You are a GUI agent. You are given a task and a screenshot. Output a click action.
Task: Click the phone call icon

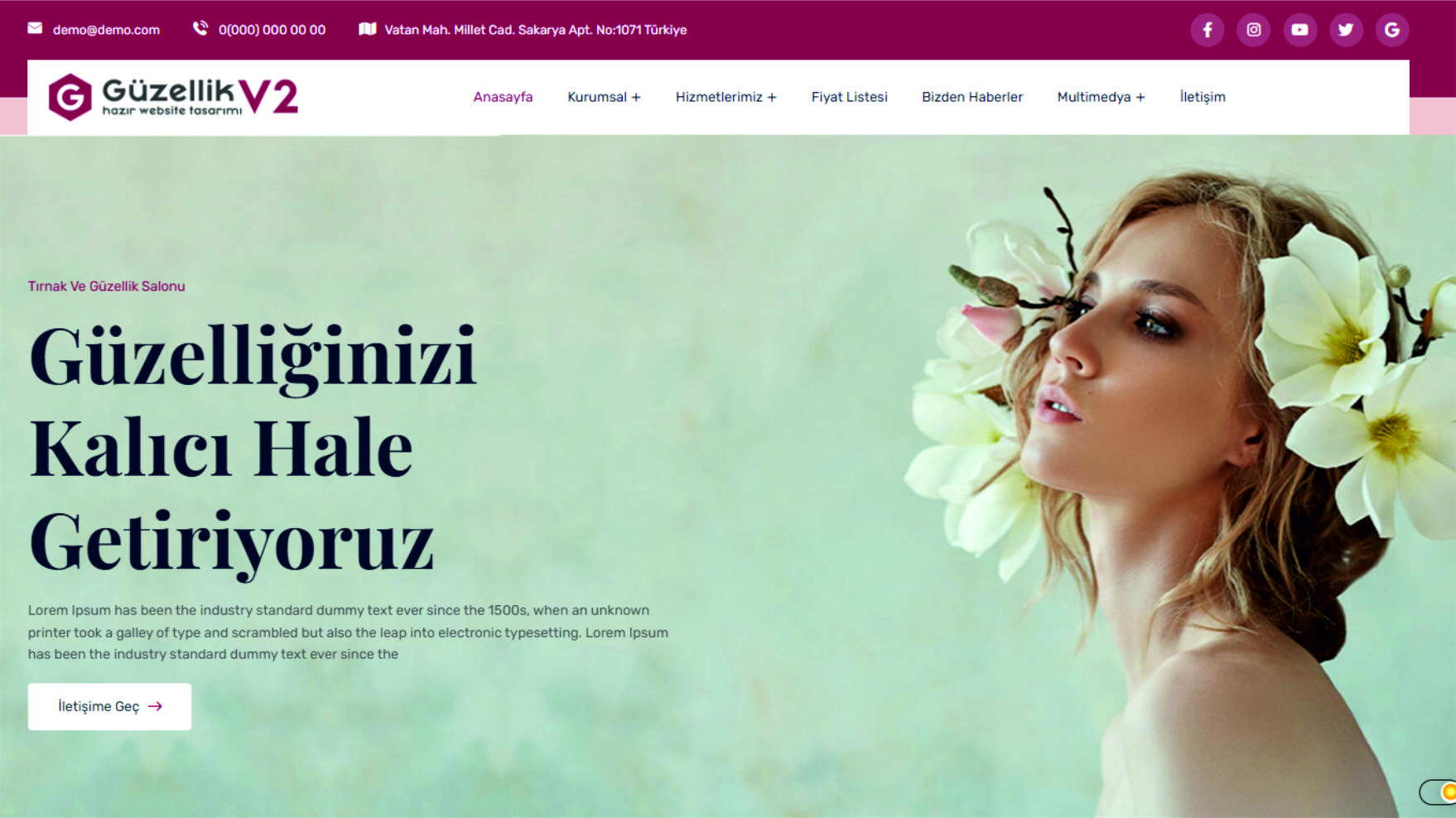pos(200,28)
